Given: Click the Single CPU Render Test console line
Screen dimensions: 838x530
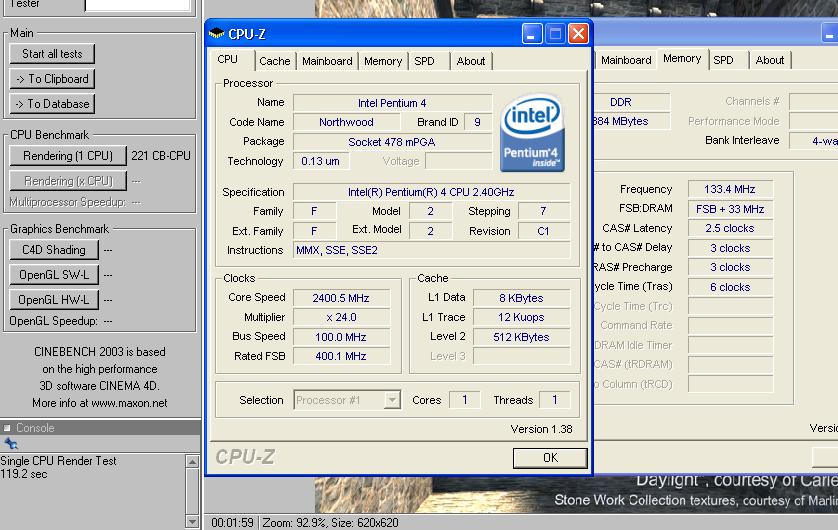Looking at the screenshot, I should [x=58, y=461].
